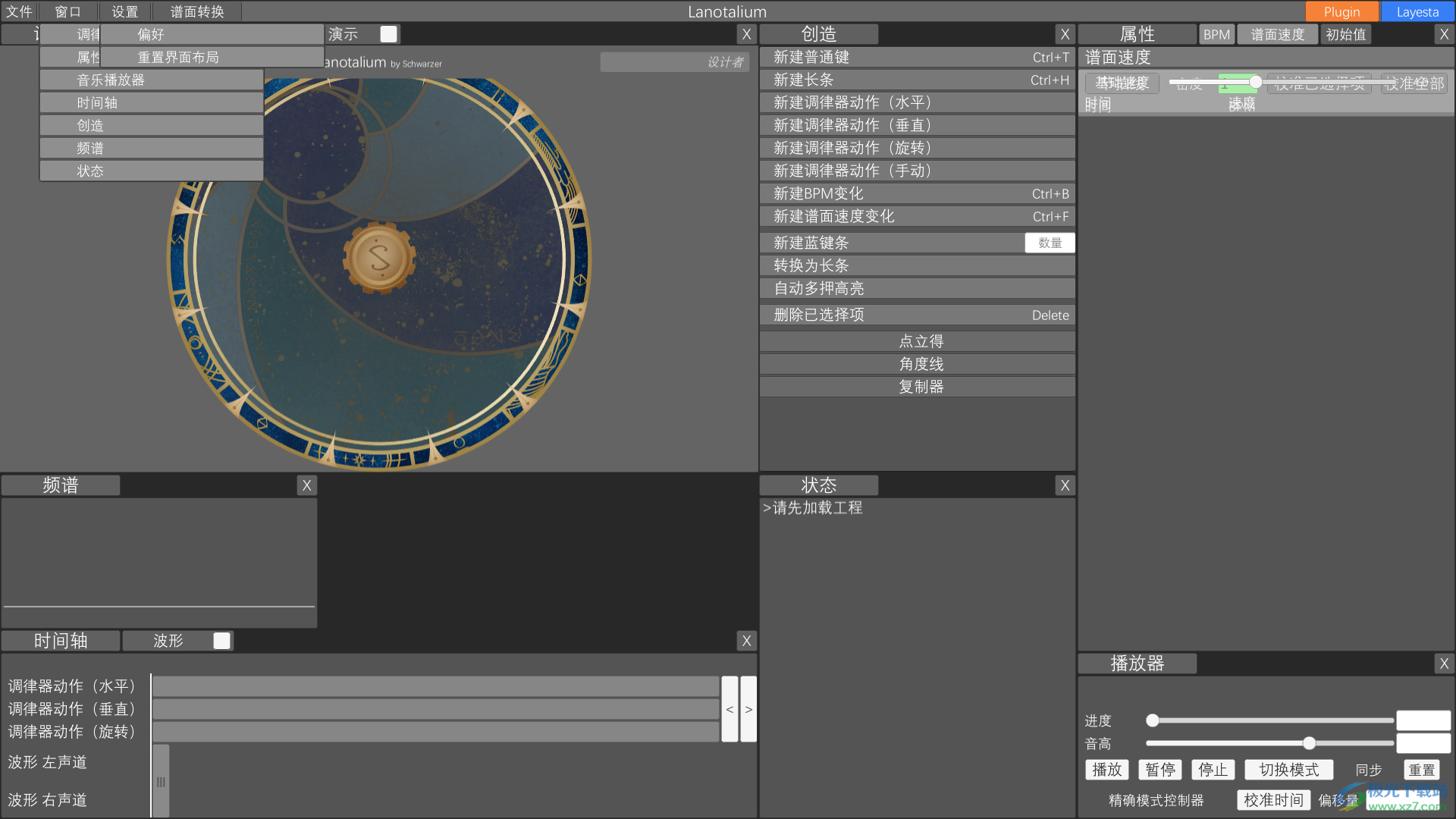
Task: Click the 切换模式 button in the player
Action: (1288, 770)
